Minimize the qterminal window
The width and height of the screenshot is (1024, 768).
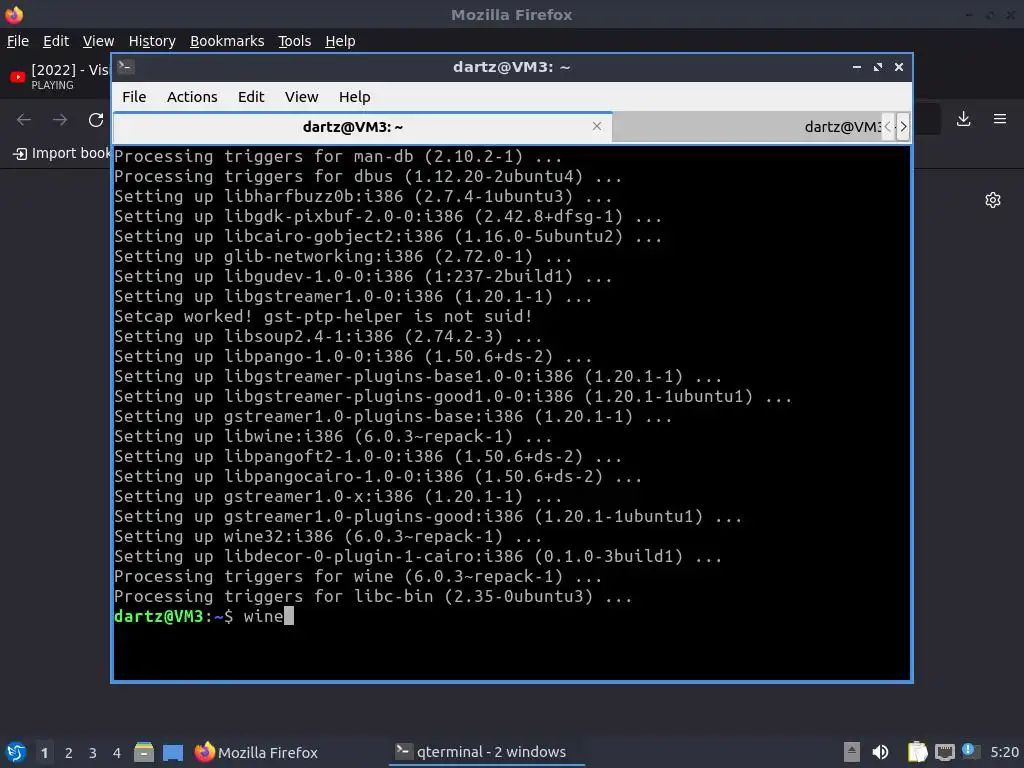[x=857, y=67]
